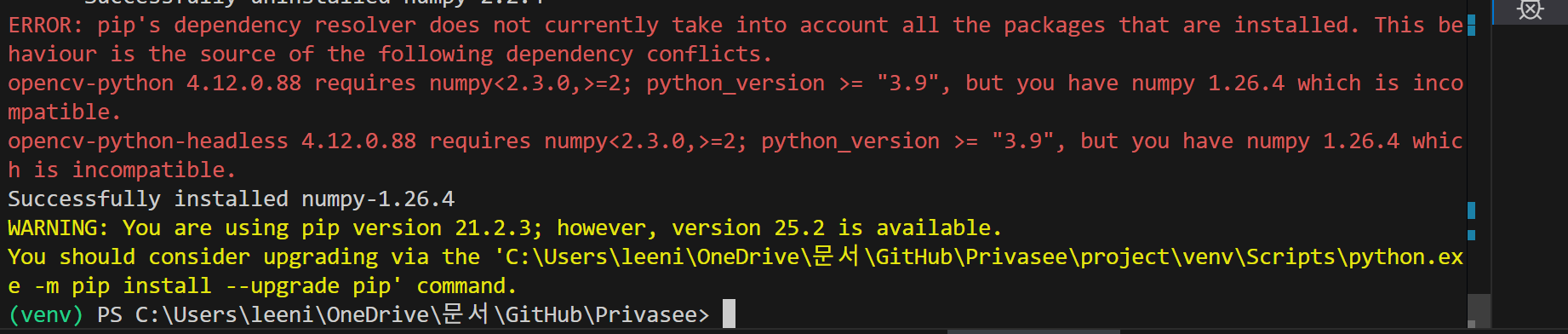Click the red 'ERROR:' label text

pos(46,26)
